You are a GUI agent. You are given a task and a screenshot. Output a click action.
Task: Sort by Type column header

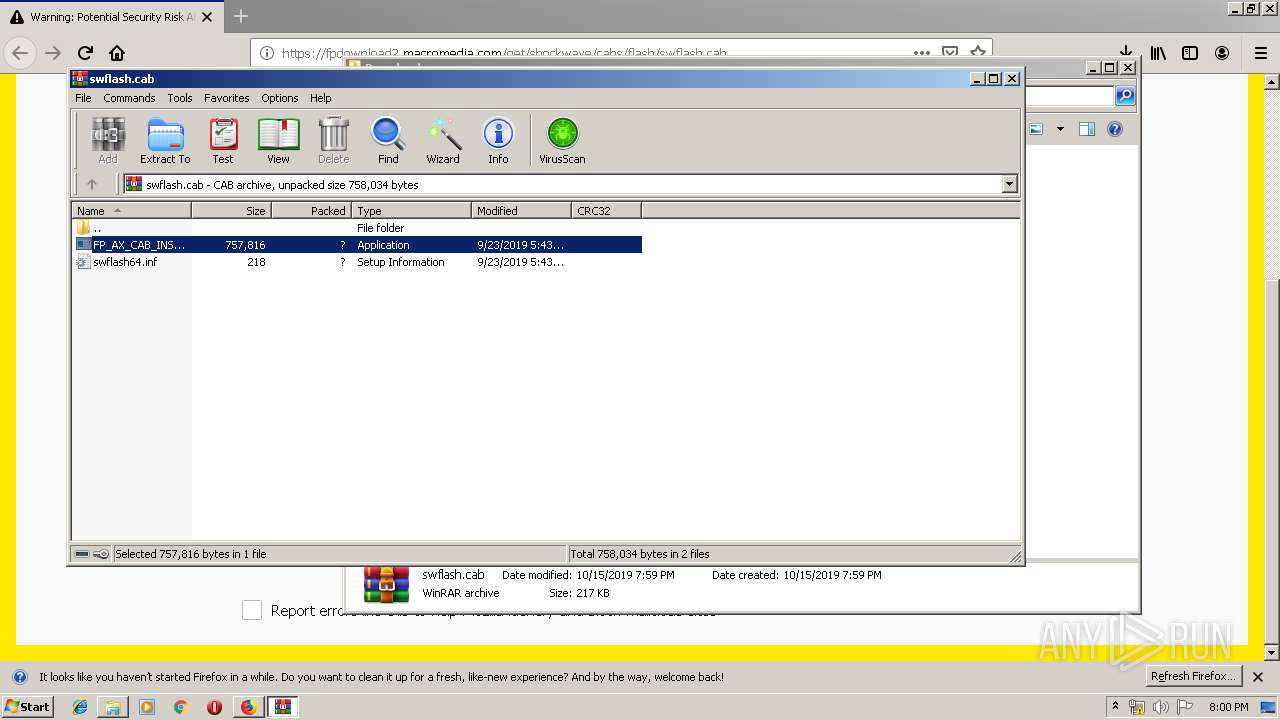point(411,210)
